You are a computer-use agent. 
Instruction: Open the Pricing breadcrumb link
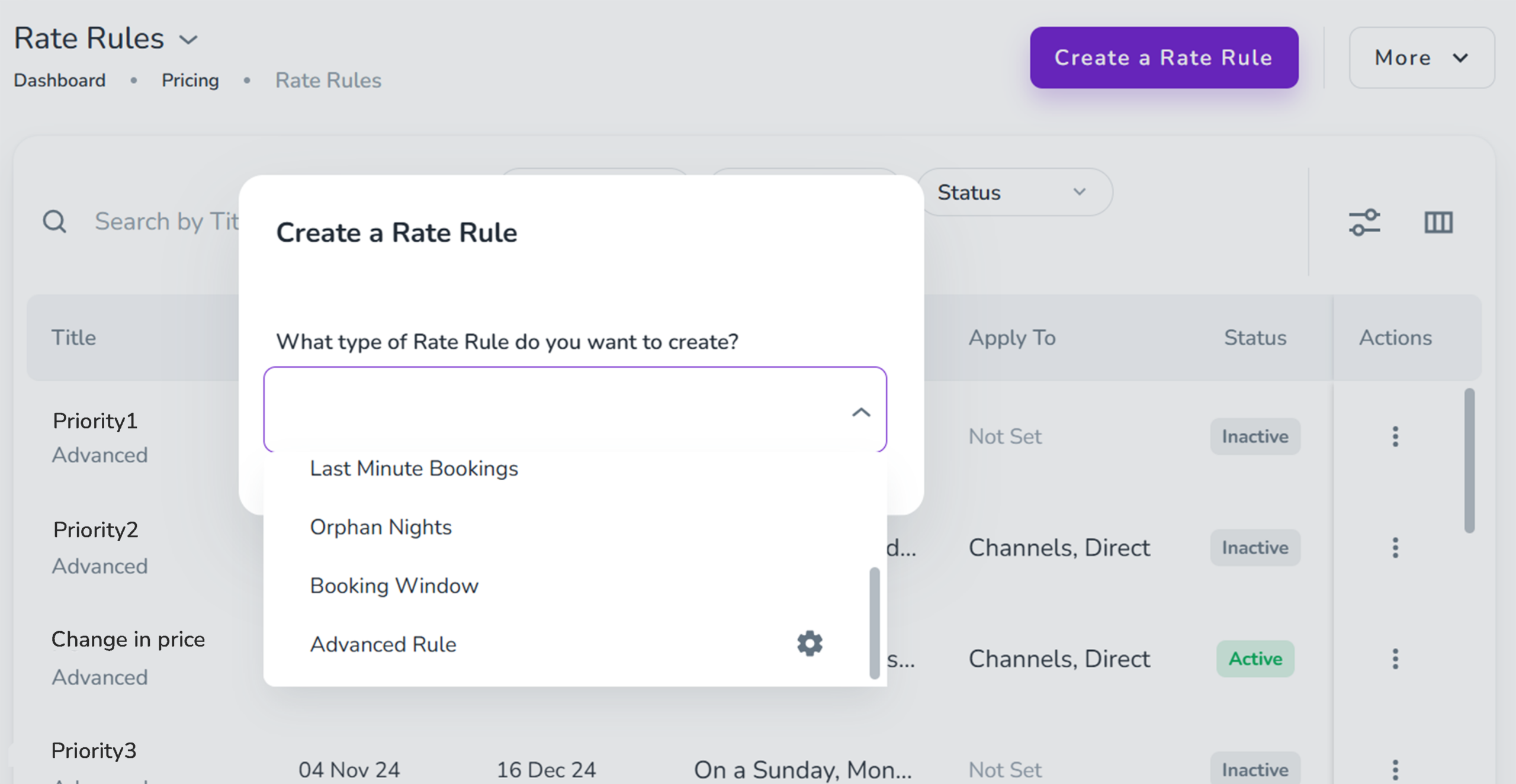pyautogui.click(x=190, y=80)
